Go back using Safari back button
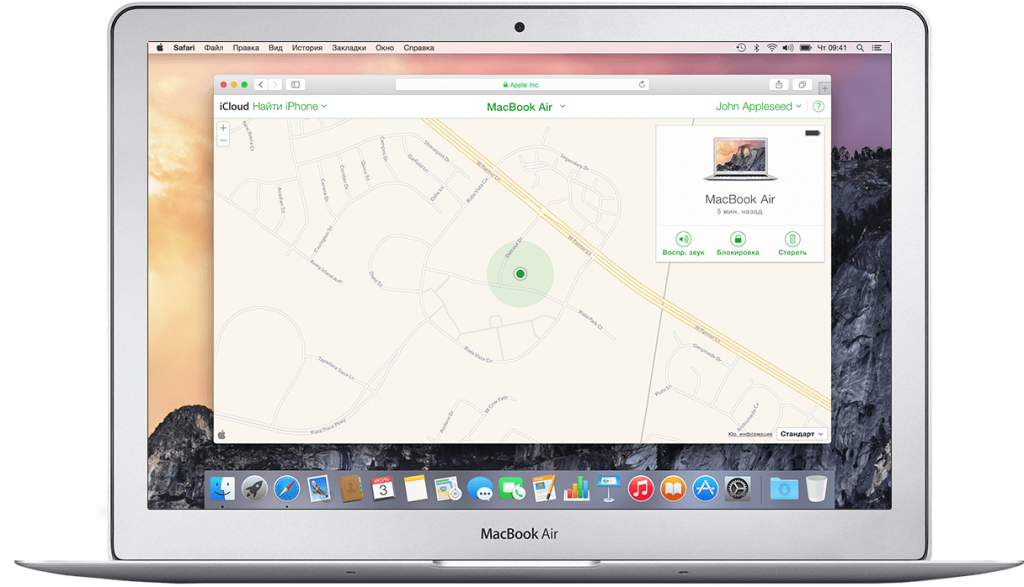The width and height of the screenshot is (1024, 587). pyautogui.click(x=260, y=85)
